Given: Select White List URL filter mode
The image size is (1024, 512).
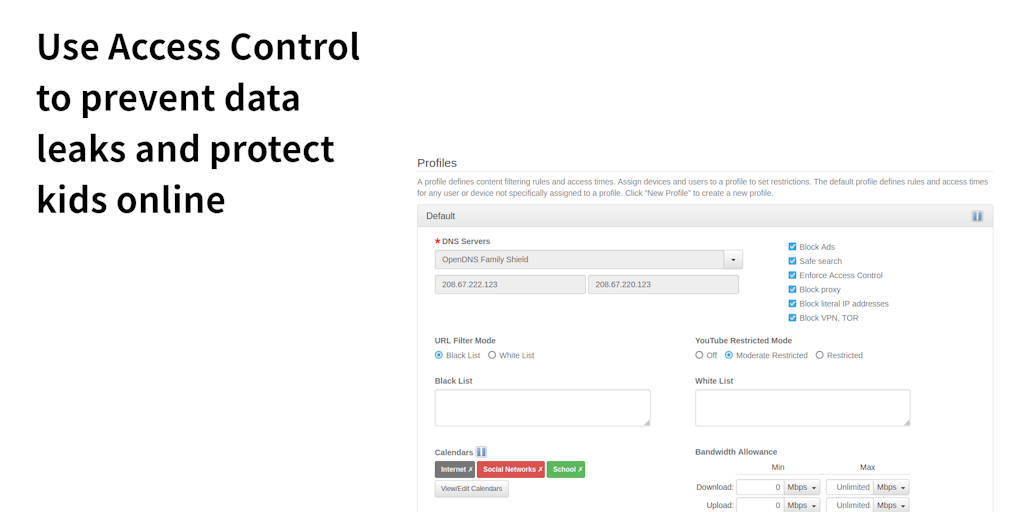Looking at the screenshot, I should click(x=492, y=355).
